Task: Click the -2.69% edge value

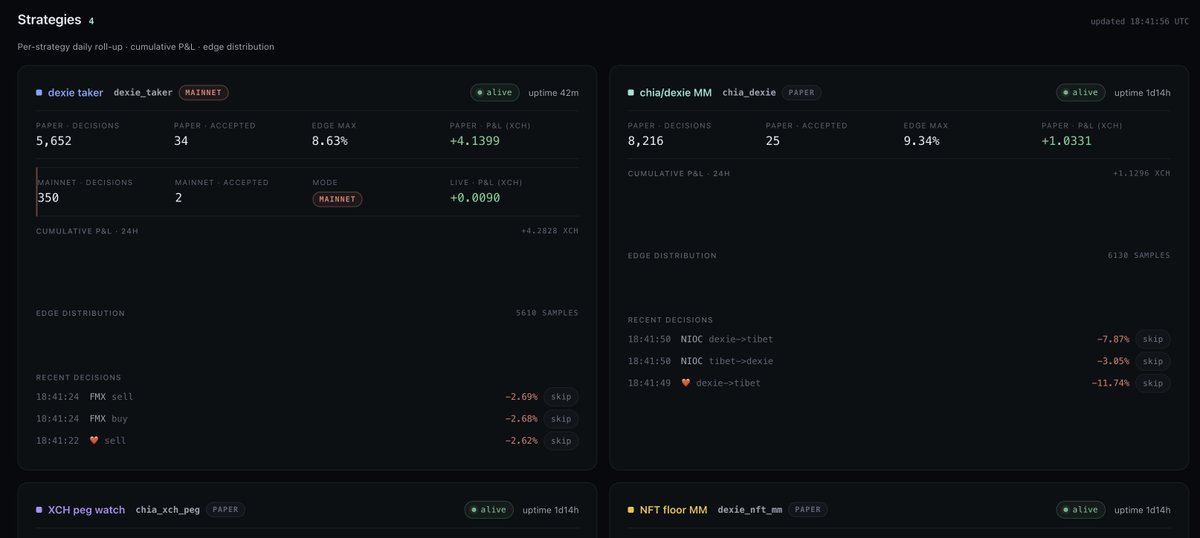Action: coord(521,397)
